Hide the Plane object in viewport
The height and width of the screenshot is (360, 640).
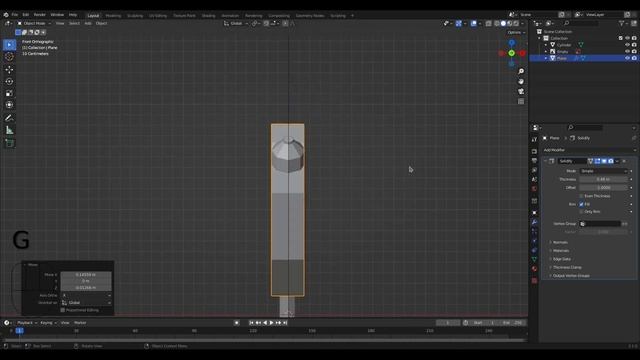pyautogui.click(x=627, y=58)
